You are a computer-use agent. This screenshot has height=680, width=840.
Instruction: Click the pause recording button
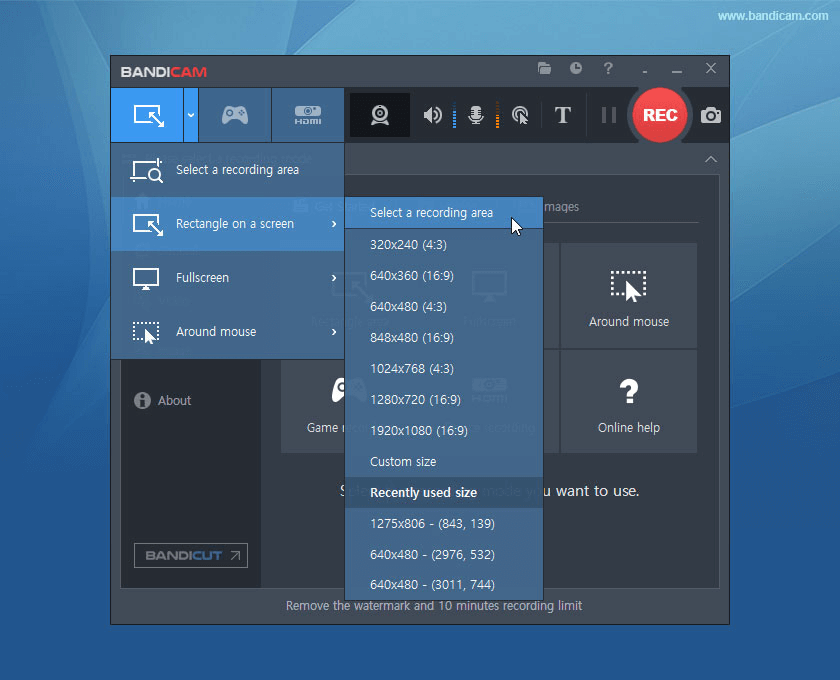pyautogui.click(x=609, y=115)
